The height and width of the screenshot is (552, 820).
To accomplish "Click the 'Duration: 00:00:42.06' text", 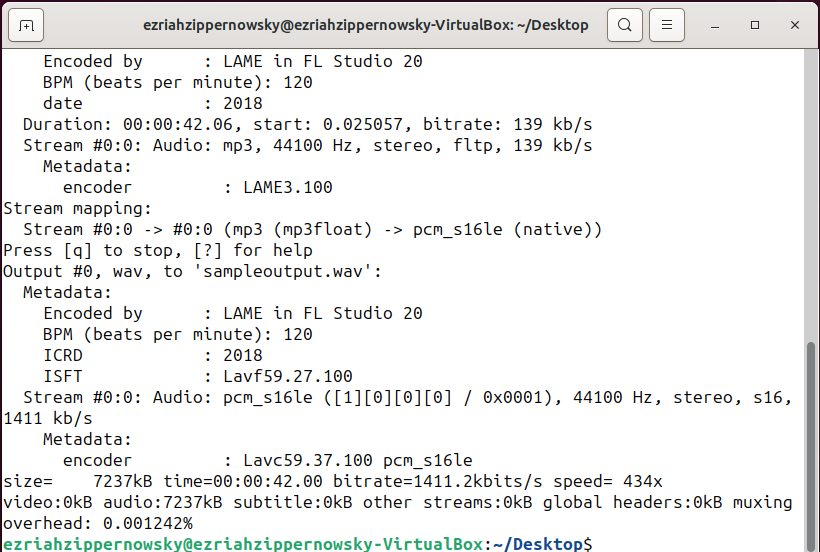I will point(128,124).
